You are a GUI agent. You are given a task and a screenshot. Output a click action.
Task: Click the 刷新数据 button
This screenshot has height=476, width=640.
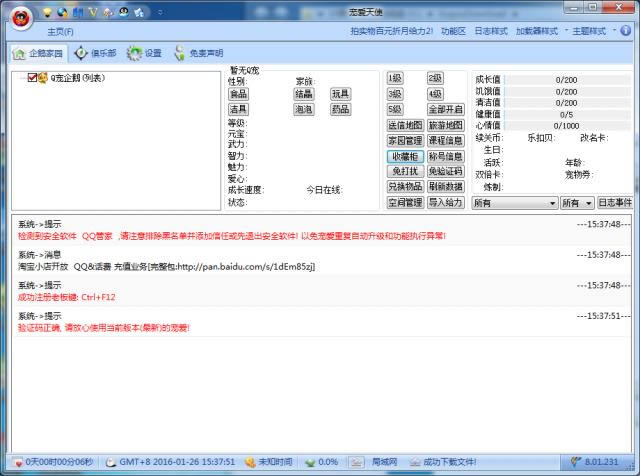coord(446,187)
